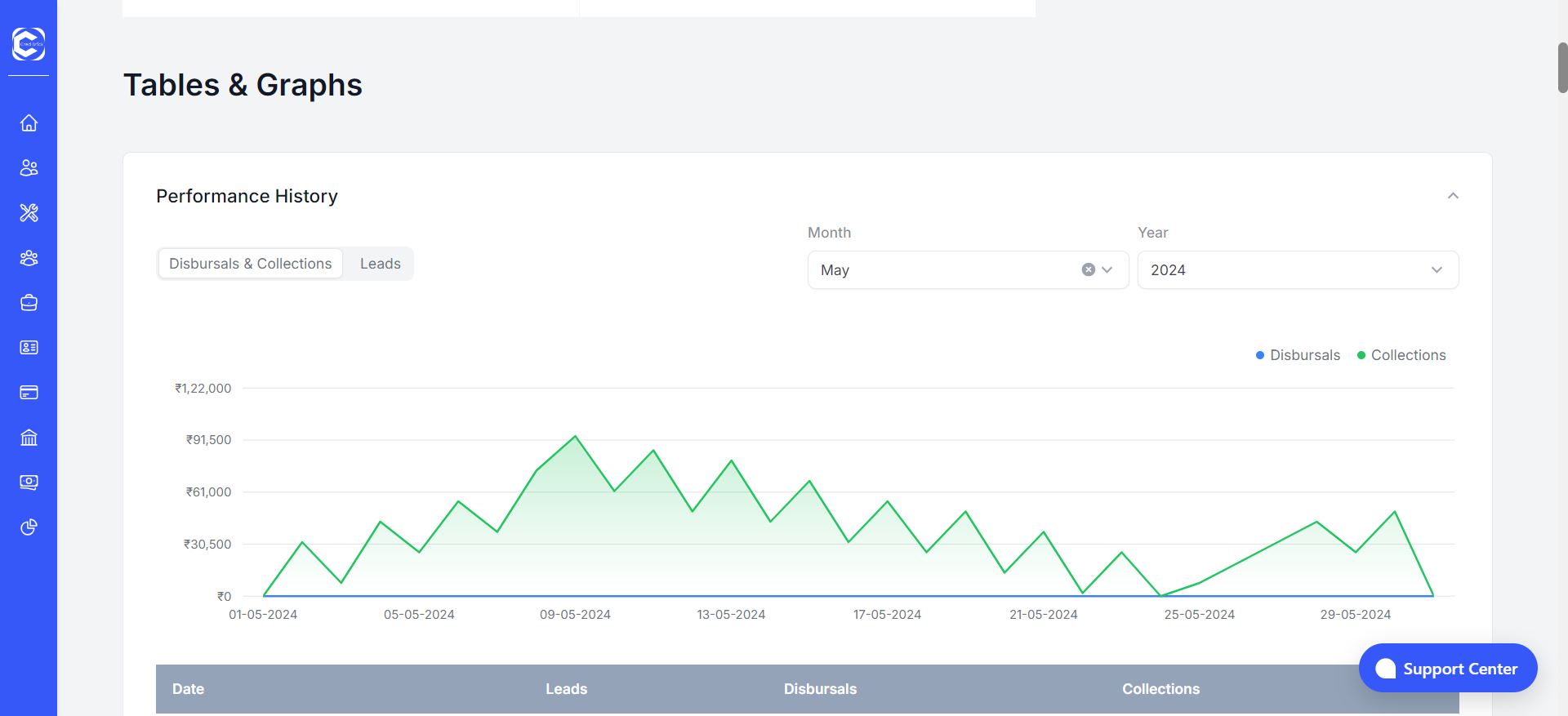
Task: Click the three-person group icon
Action: point(29,258)
